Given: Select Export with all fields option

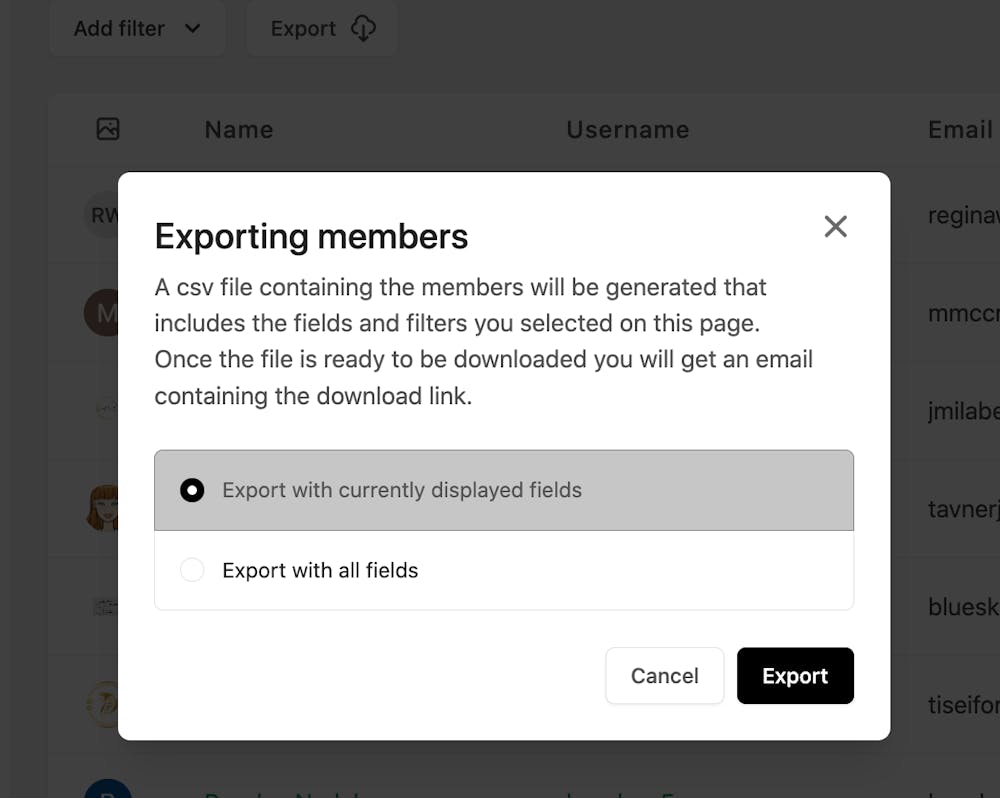Looking at the screenshot, I should (192, 570).
